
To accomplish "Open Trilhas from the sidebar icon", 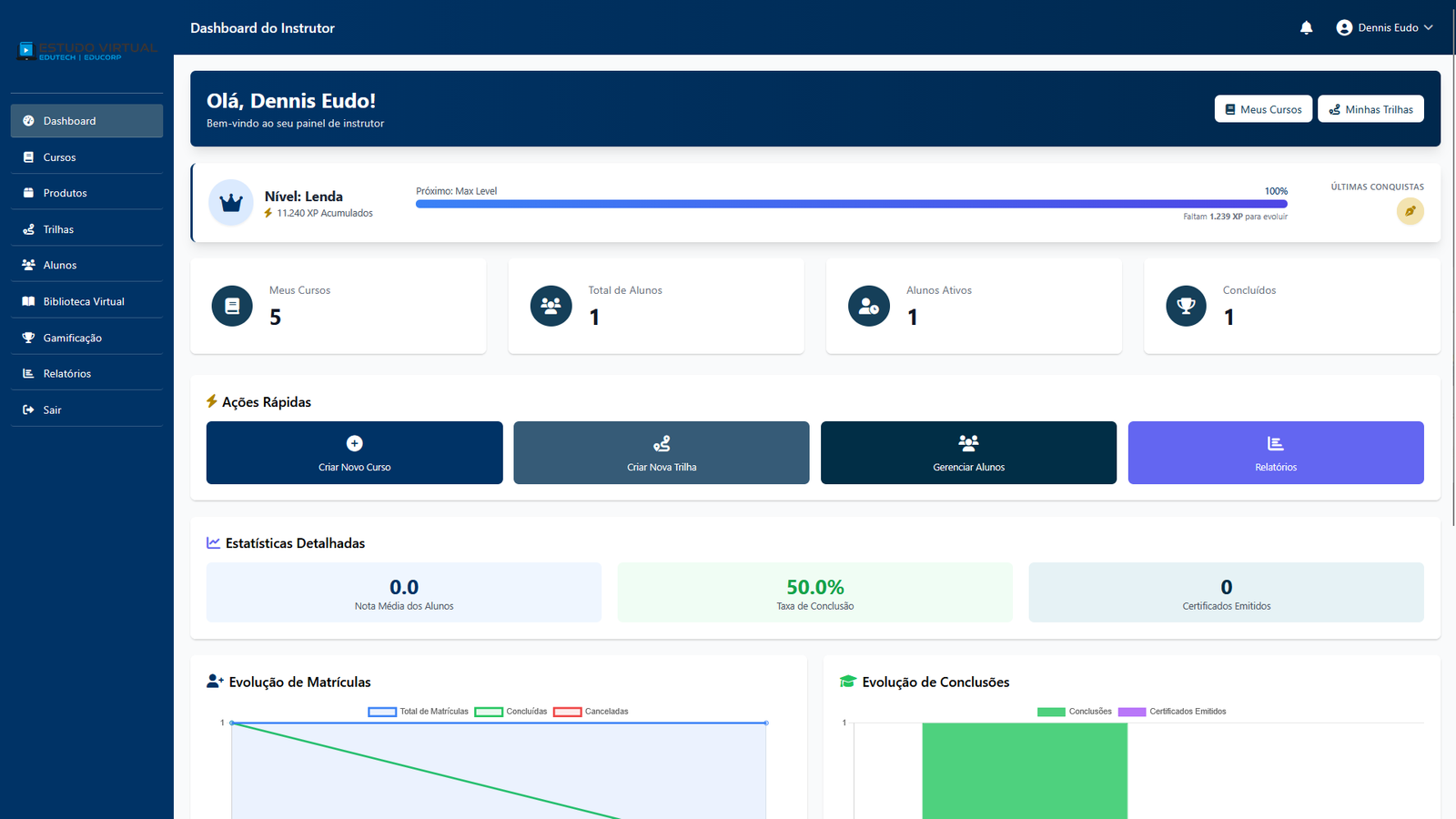I will 28,228.
